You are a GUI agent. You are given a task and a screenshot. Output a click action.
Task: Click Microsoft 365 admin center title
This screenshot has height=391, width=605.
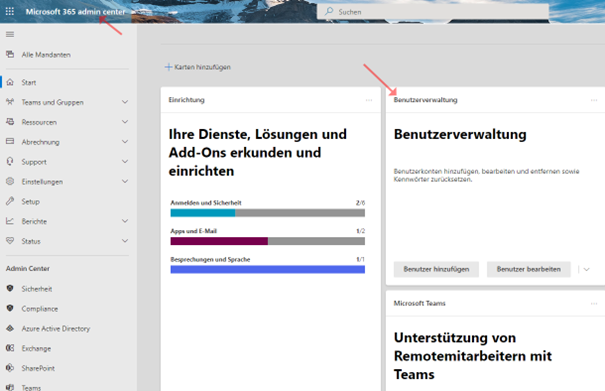(76, 12)
